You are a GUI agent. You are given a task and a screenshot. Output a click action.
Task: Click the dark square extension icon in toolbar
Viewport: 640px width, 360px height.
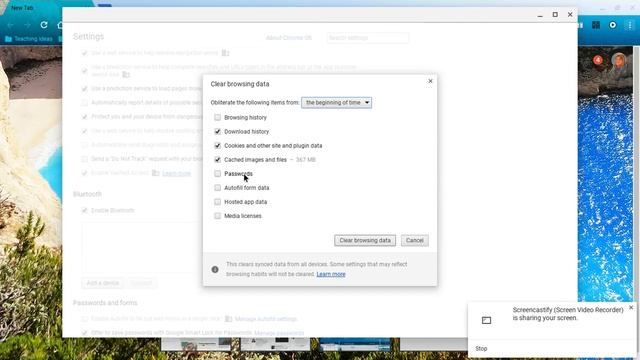pos(596,25)
